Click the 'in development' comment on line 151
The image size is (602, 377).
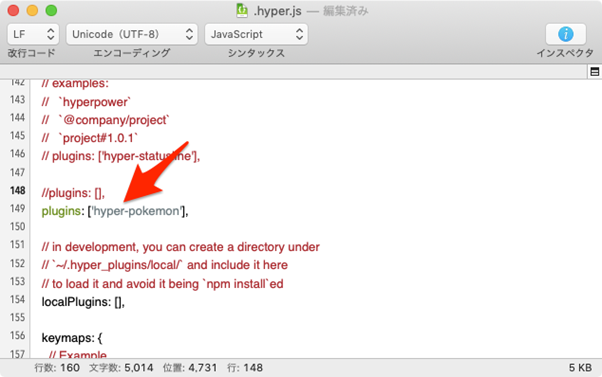180,247
